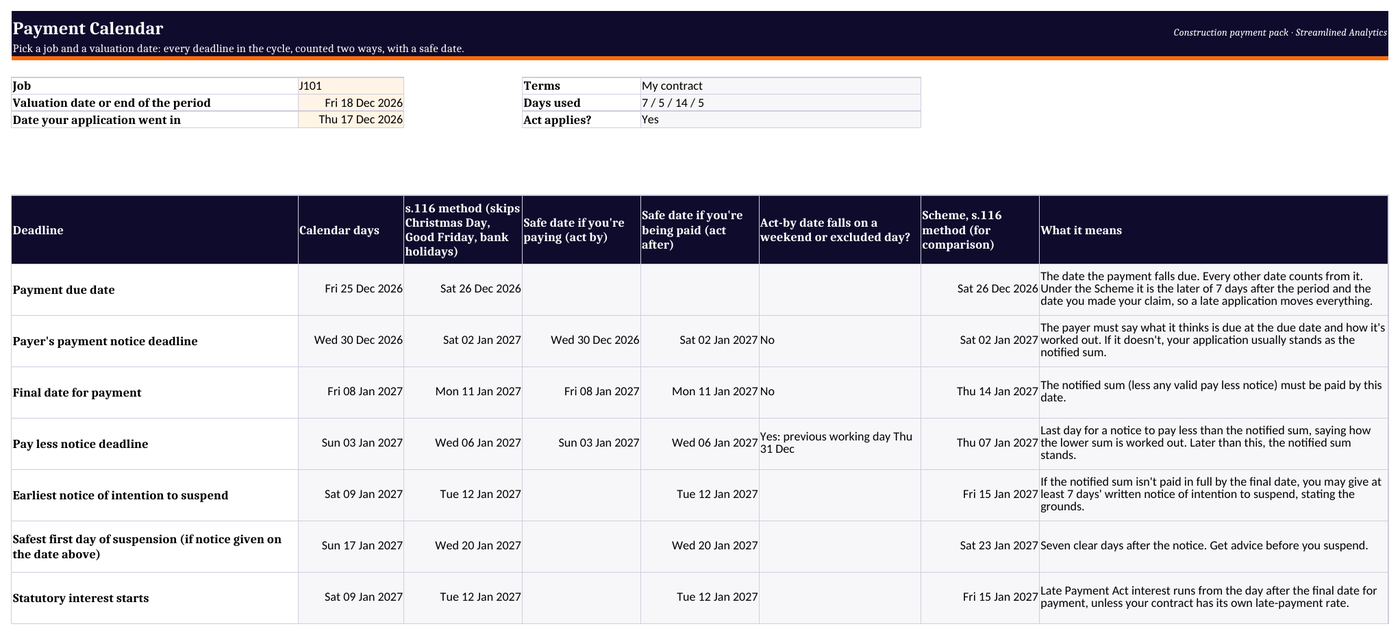
Task: Select 'Valuation date or end of the period' label
Action: 155,103
